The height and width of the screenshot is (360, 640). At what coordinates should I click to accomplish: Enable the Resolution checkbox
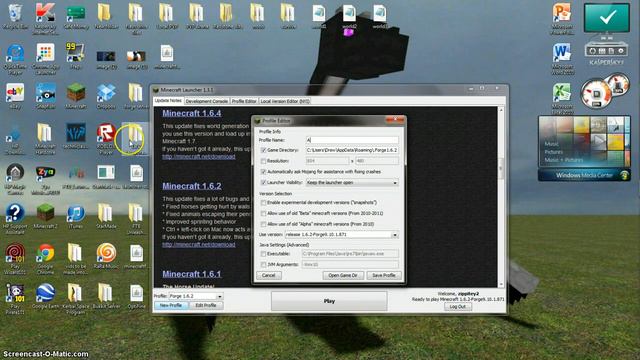click(263, 161)
